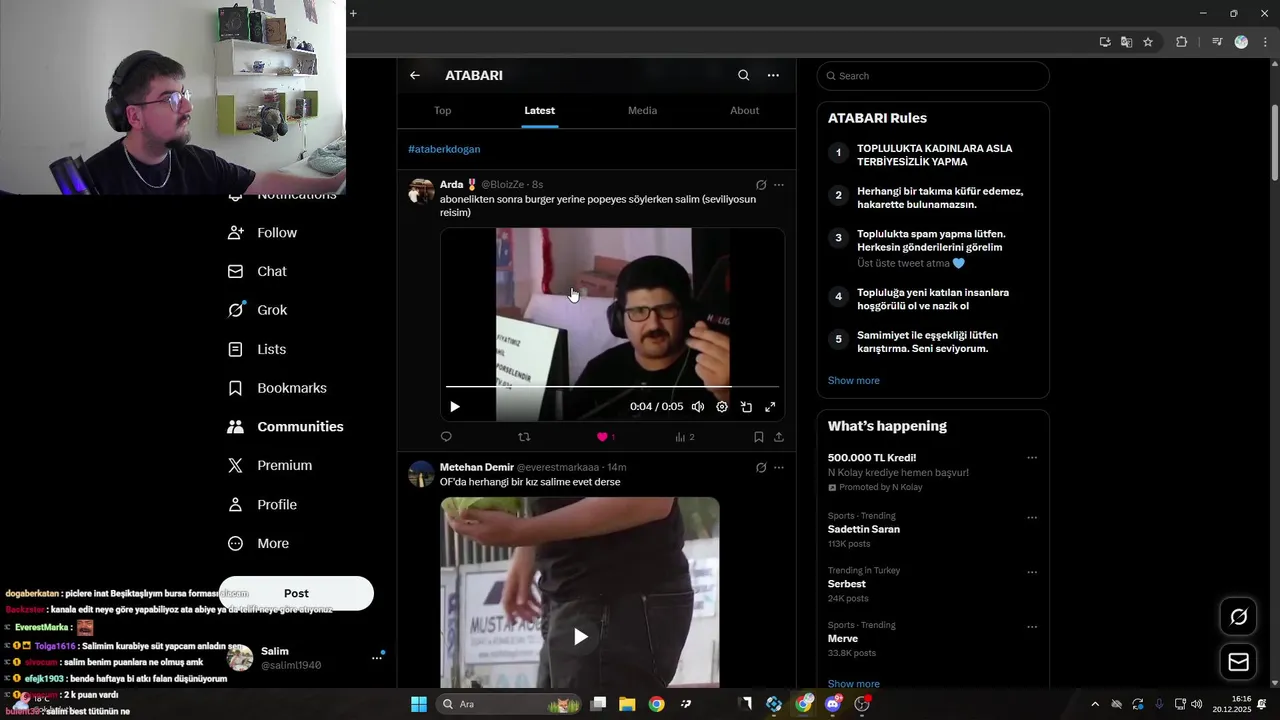Open Grok in the sidebar
The width and height of the screenshot is (1280, 720).
point(258,310)
